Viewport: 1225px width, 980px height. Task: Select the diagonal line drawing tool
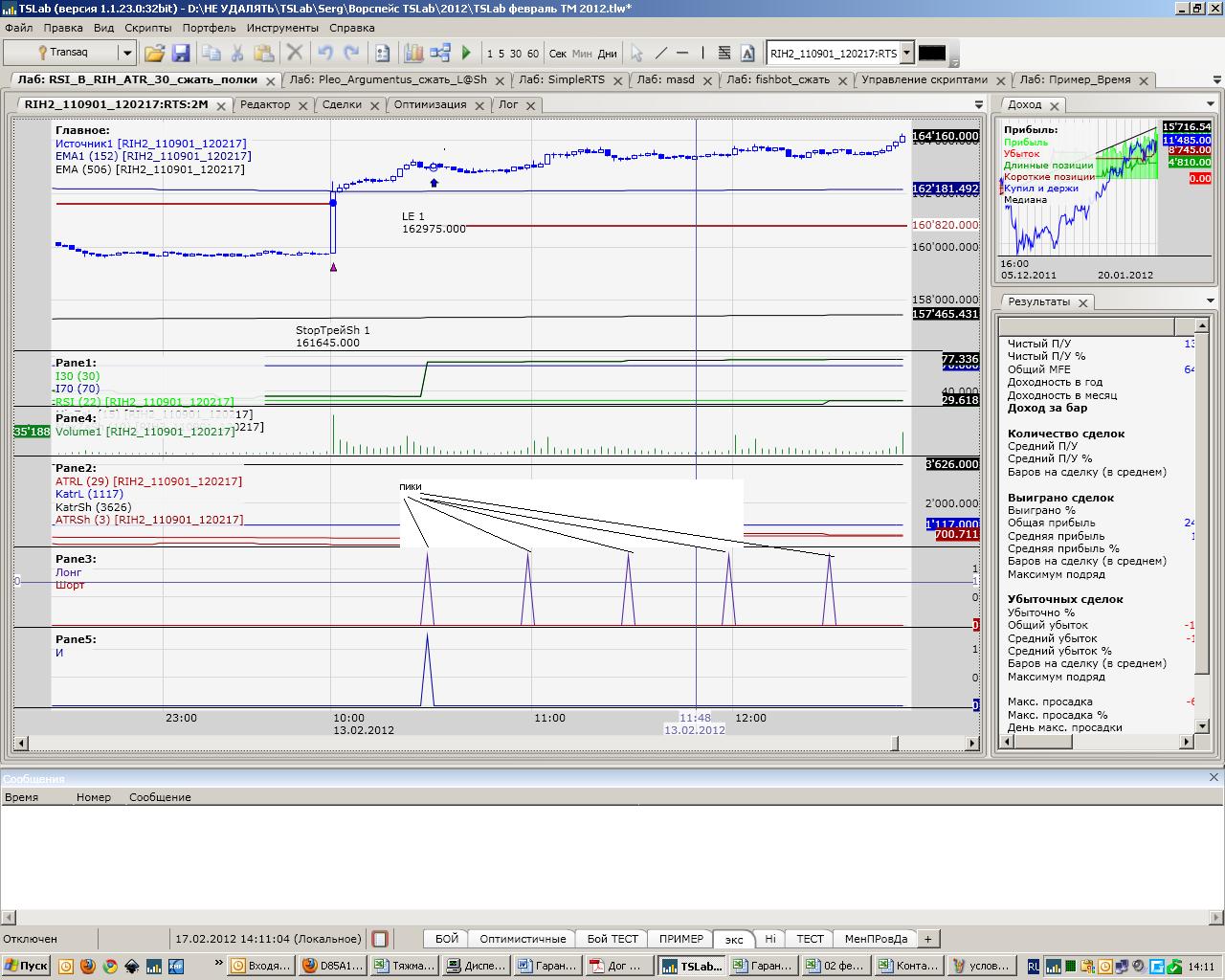(659, 54)
